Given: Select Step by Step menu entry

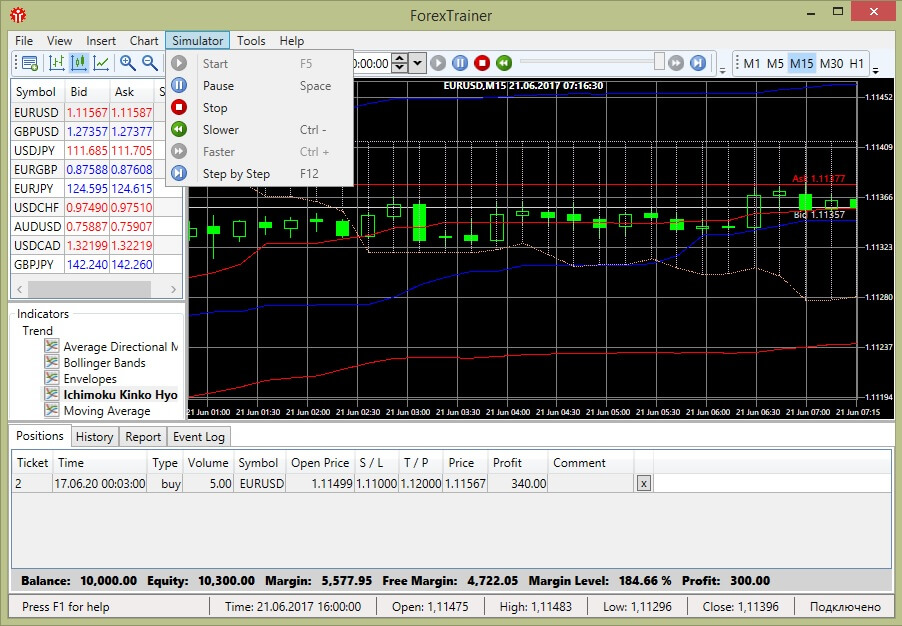Looking at the screenshot, I should (236, 174).
